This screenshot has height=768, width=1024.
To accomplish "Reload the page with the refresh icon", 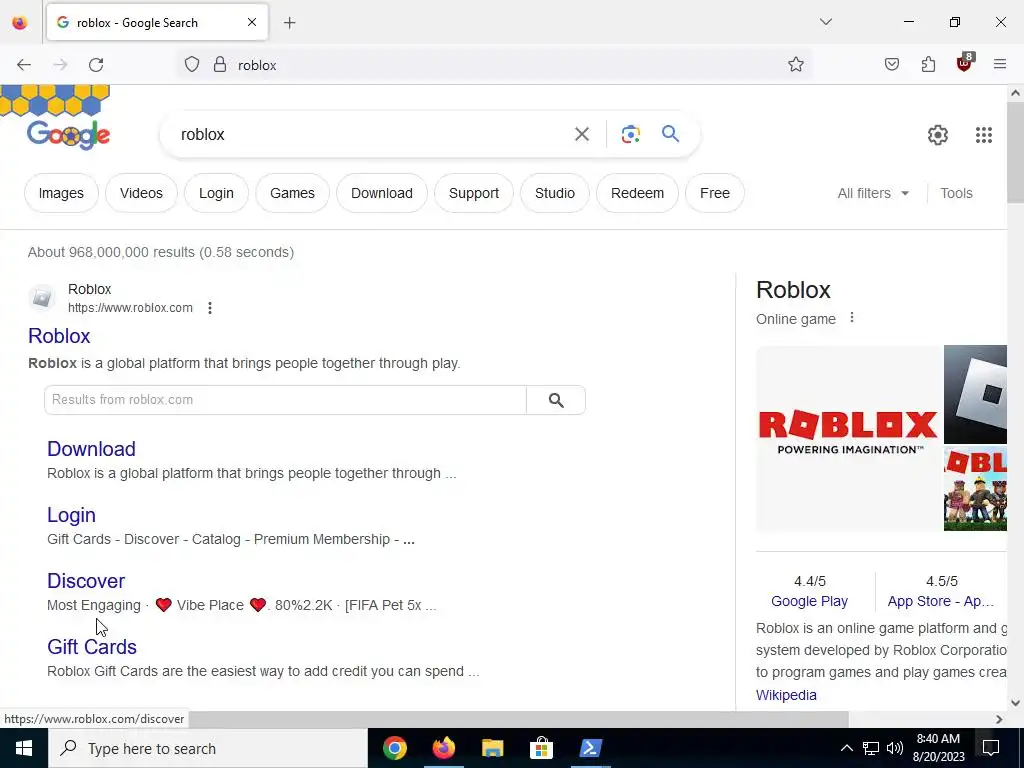I will (x=96, y=65).
